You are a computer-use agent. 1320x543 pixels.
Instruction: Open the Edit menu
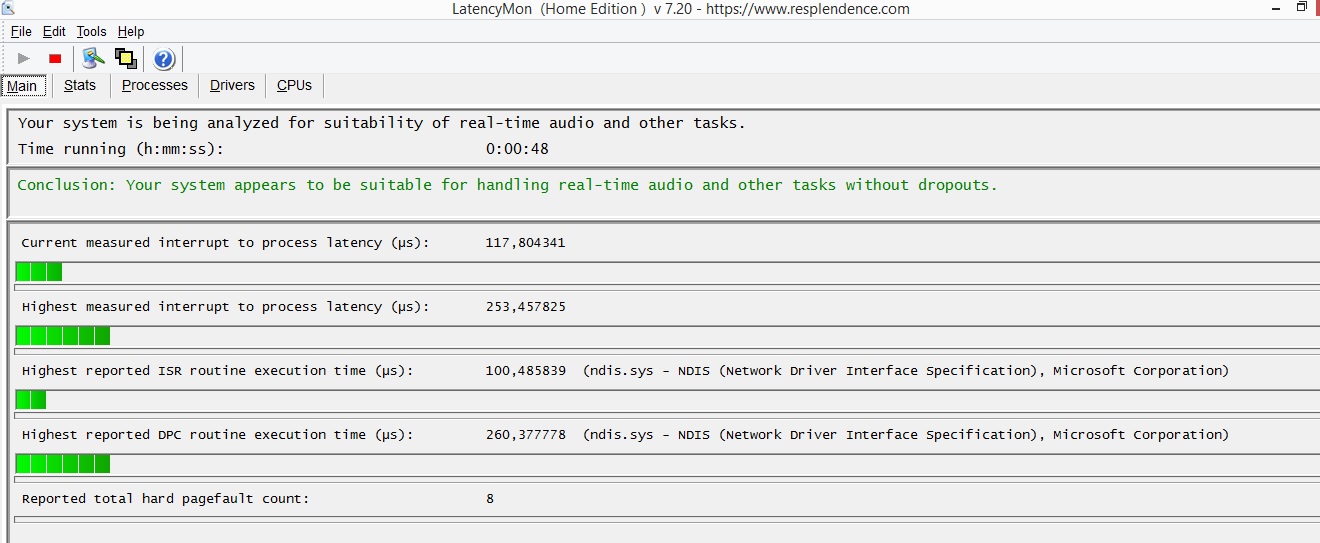pyautogui.click(x=54, y=32)
